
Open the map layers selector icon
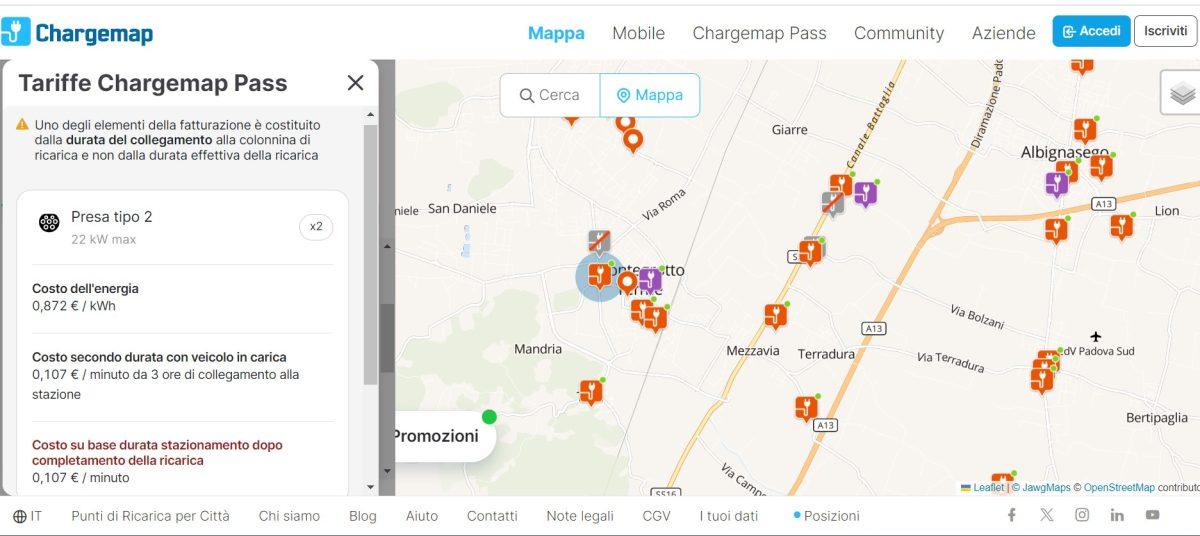click(1182, 94)
